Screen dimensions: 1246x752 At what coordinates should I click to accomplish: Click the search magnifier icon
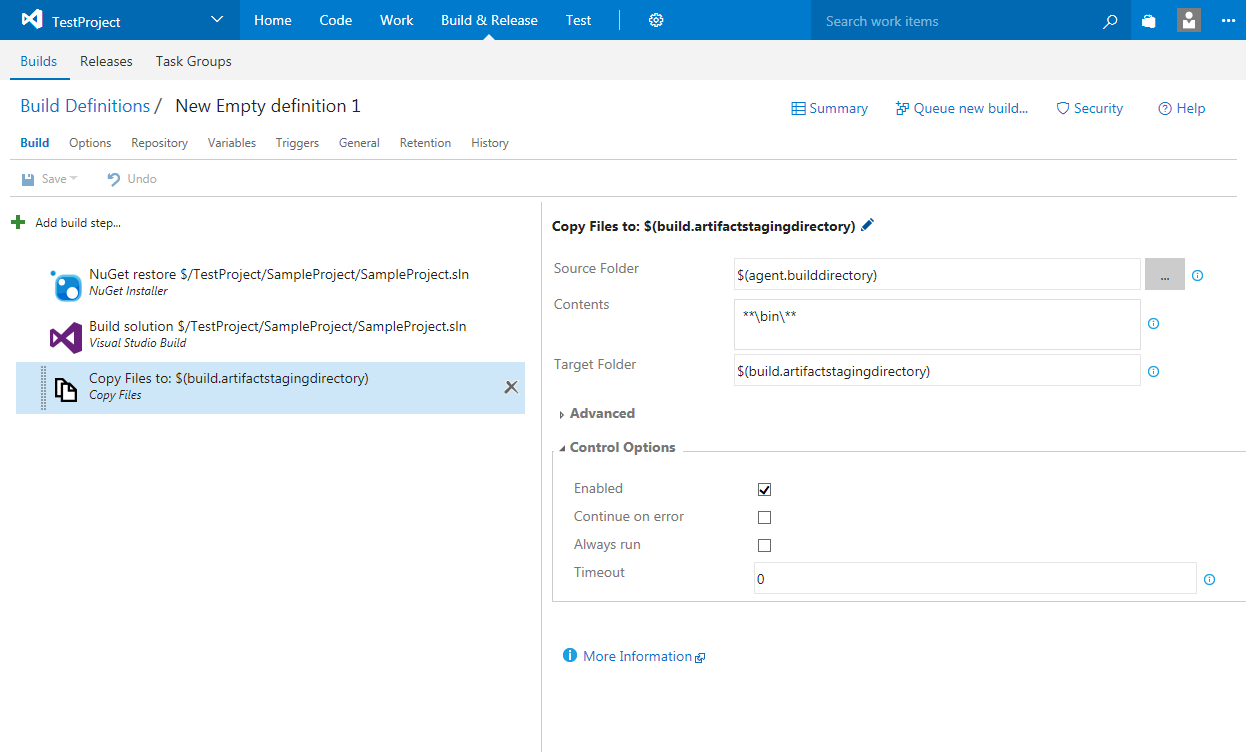click(1109, 21)
